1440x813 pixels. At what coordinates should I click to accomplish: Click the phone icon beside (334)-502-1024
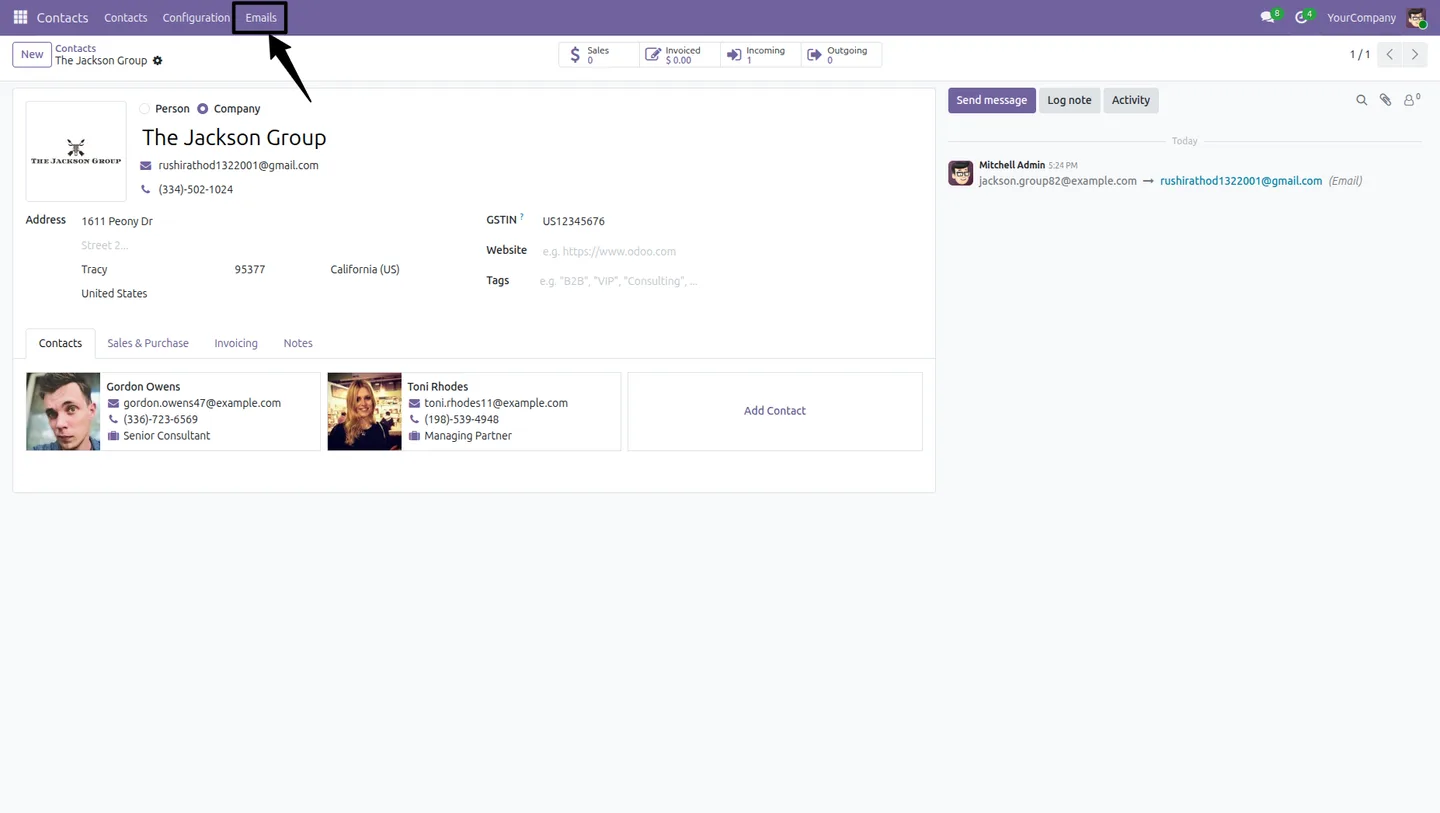[x=146, y=190]
